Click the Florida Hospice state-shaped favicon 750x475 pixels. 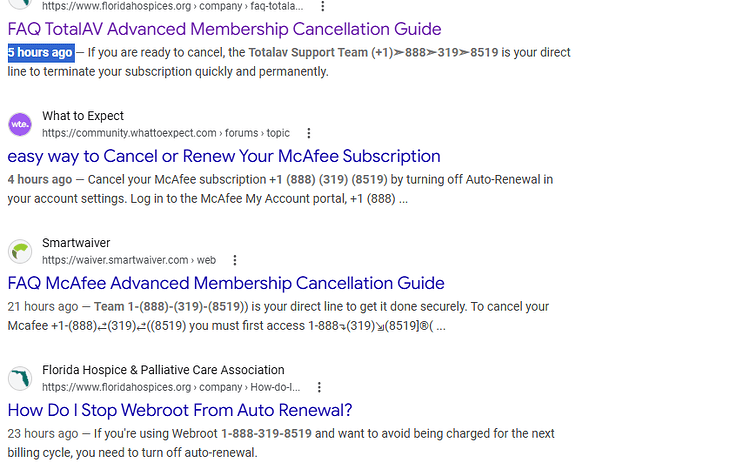[x=20, y=379]
